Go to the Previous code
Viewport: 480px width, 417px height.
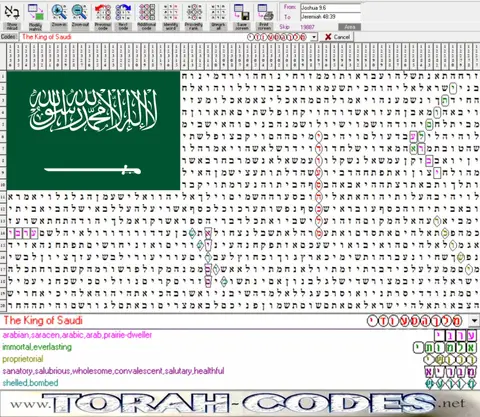pyautogui.click(x=103, y=16)
